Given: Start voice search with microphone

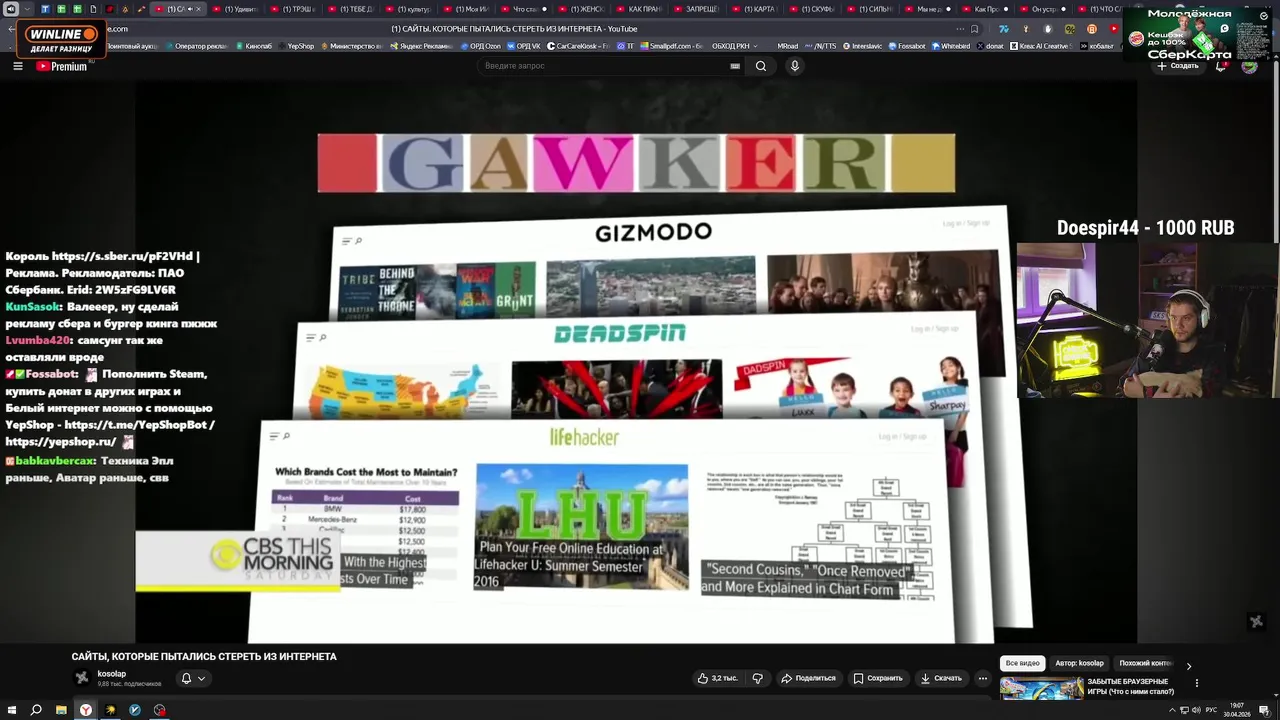Looking at the screenshot, I should click(795, 66).
